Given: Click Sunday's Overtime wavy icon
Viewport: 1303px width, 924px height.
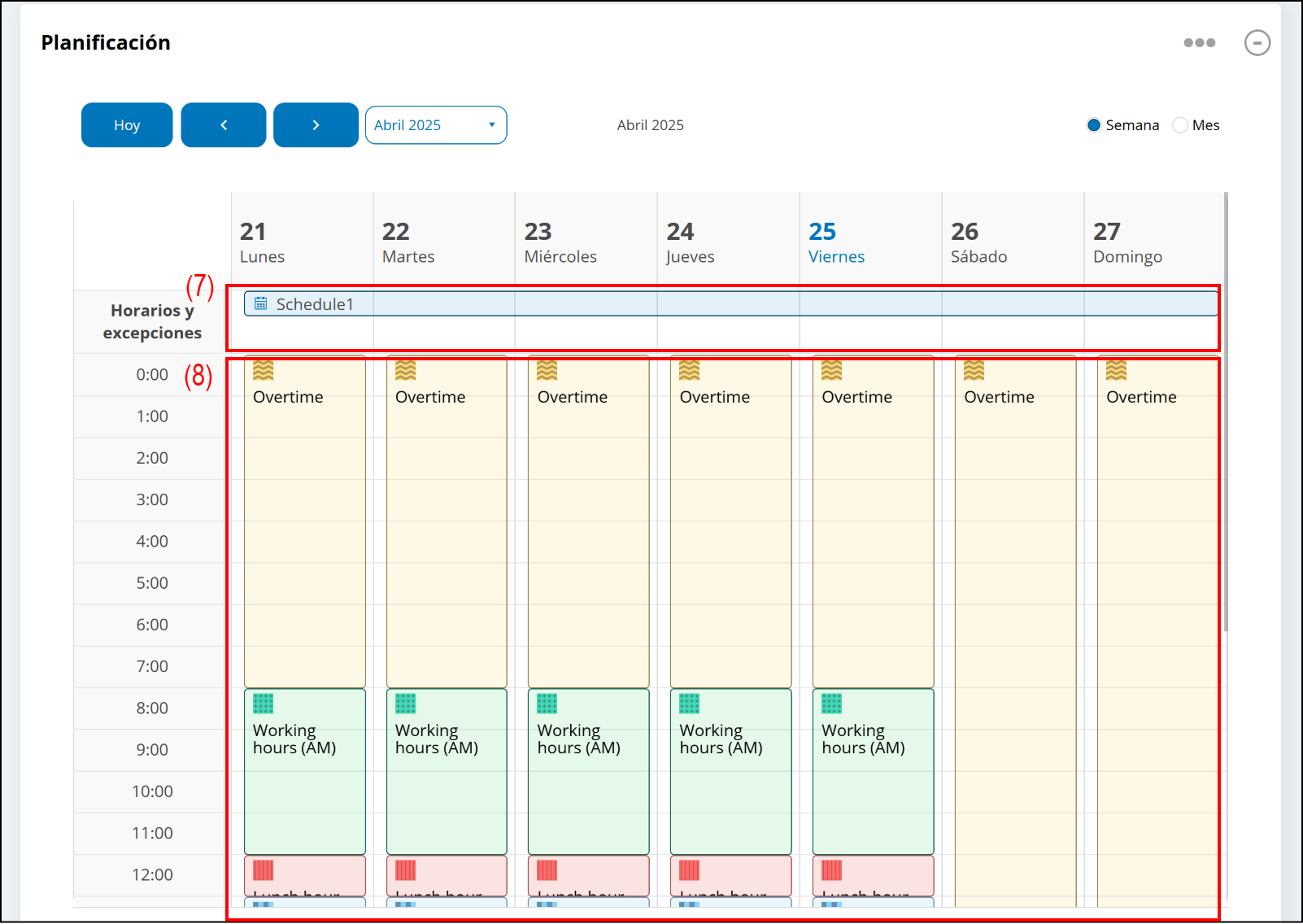Looking at the screenshot, I should pos(1116,371).
